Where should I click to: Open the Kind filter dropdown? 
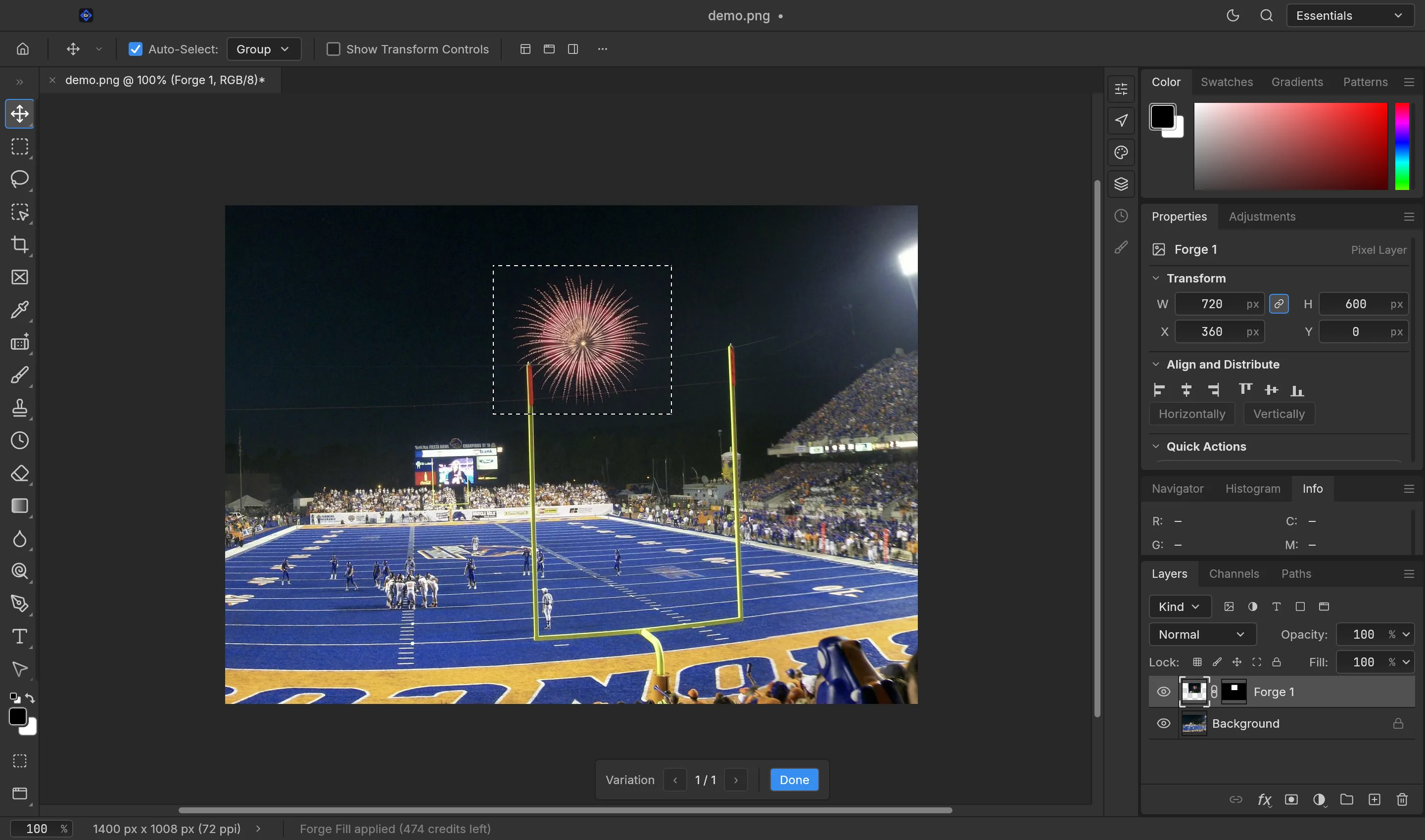(1180, 607)
